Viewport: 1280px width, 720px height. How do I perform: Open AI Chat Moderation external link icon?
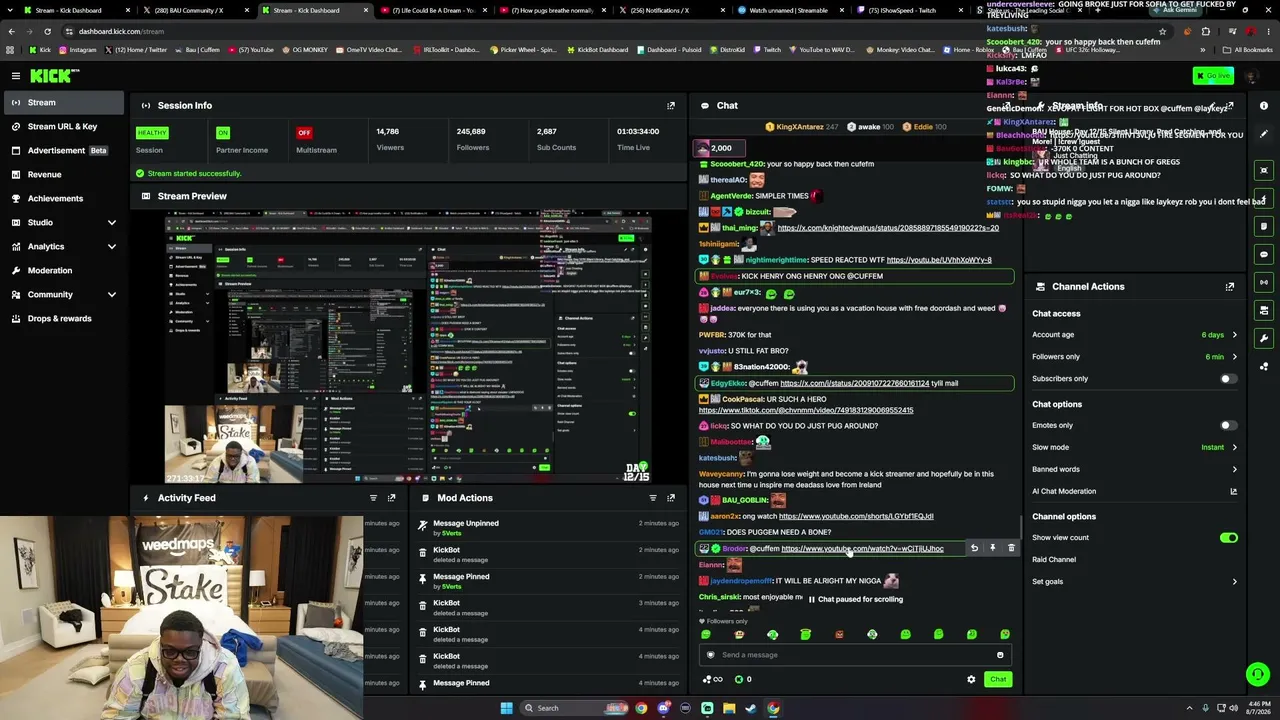[x=1233, y=491]
